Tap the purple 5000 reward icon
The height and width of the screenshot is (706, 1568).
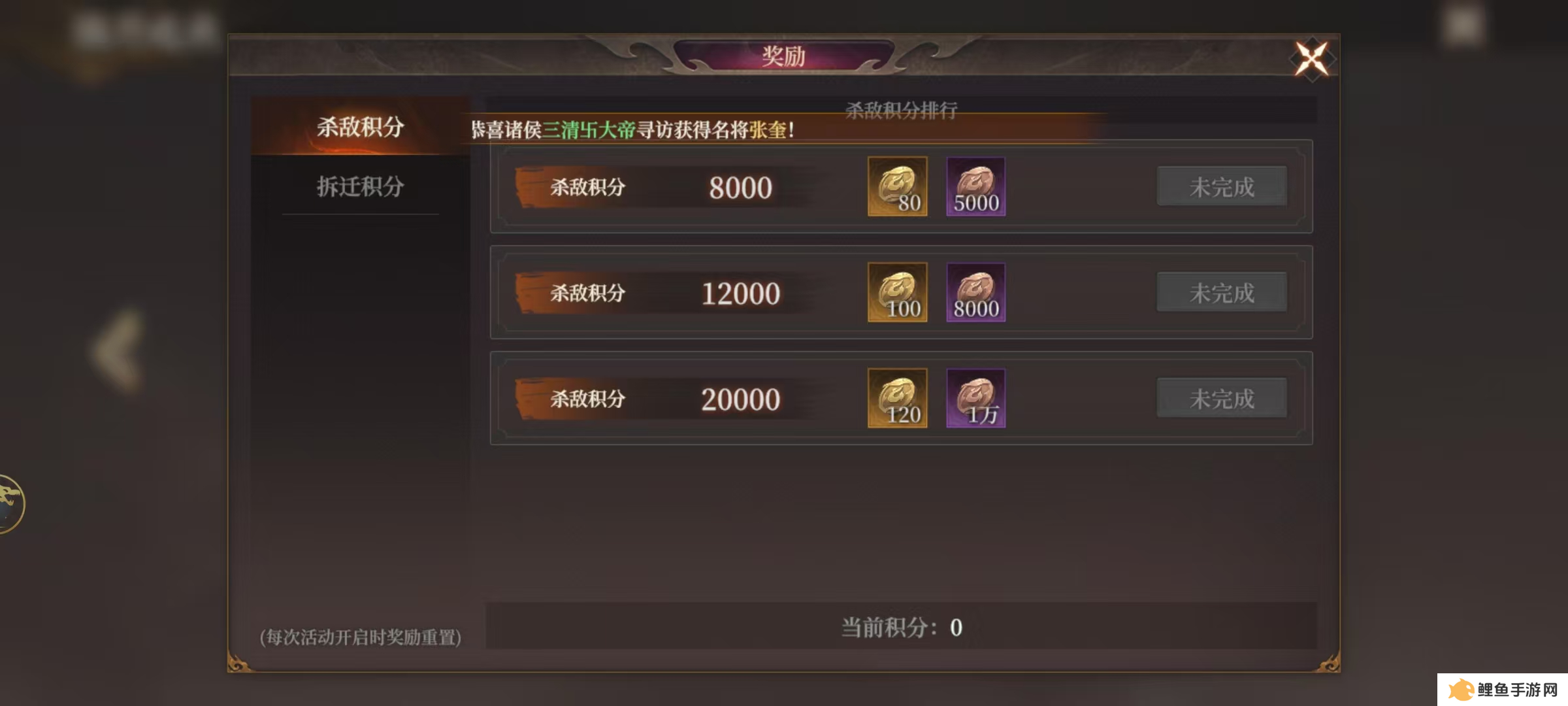(976, 186)
